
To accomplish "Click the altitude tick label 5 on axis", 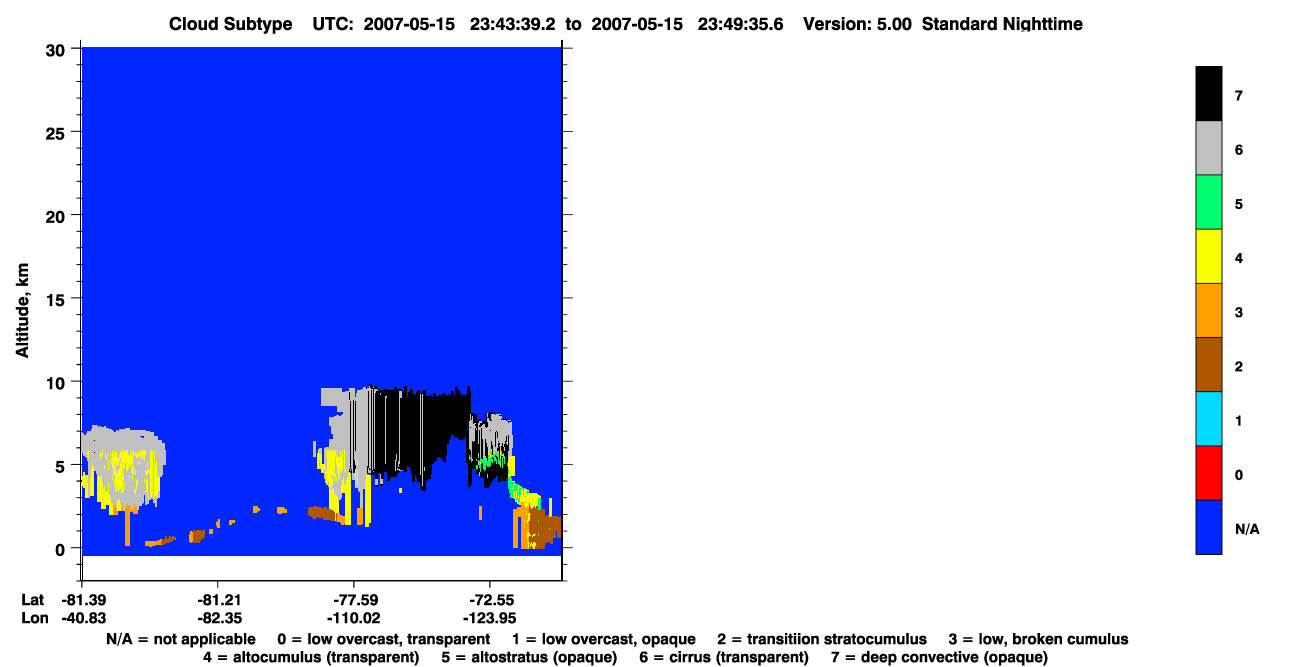I will click(x=61, y=465).
